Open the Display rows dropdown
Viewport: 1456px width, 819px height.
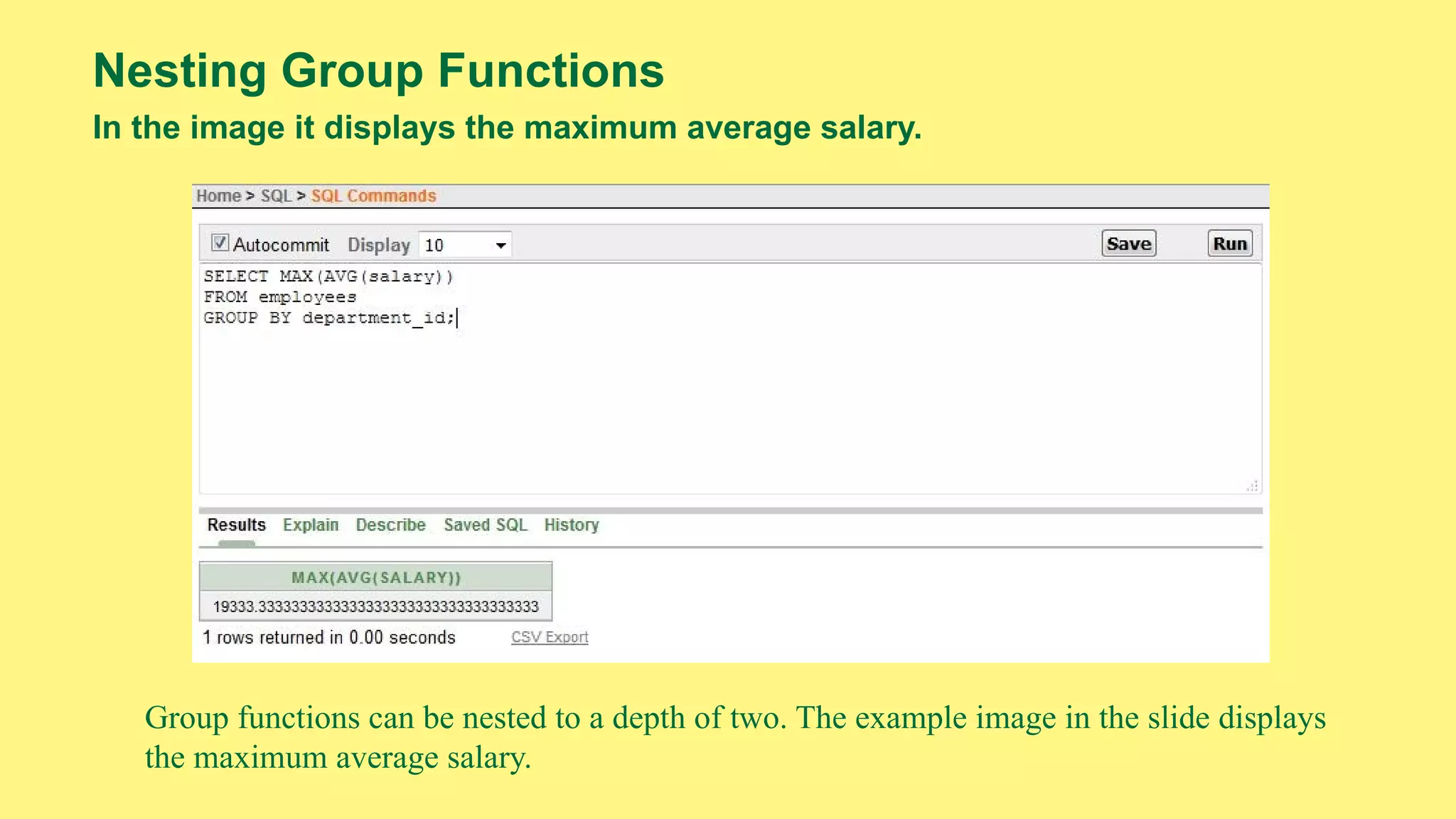pos(465,245)
